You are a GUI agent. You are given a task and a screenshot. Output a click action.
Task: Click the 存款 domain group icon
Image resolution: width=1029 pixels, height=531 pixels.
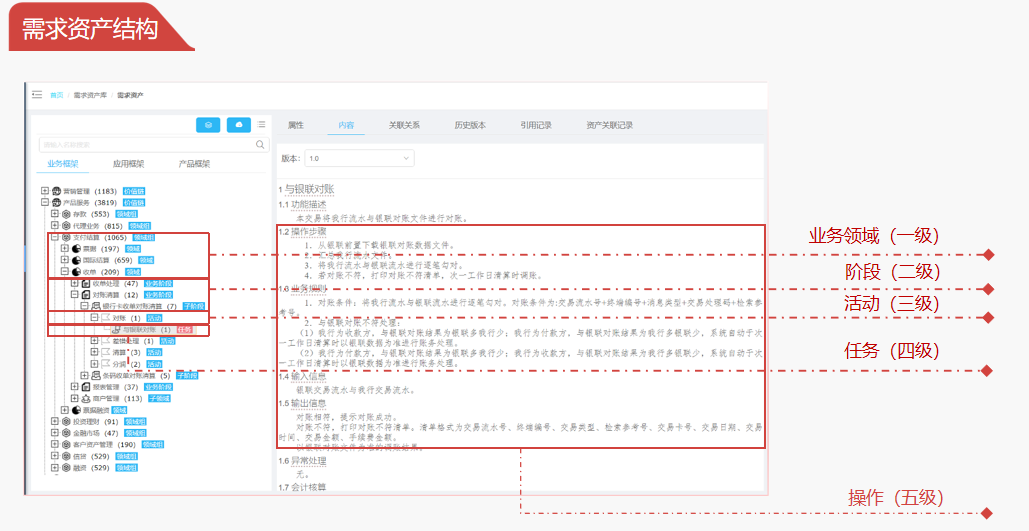[66, 214]
